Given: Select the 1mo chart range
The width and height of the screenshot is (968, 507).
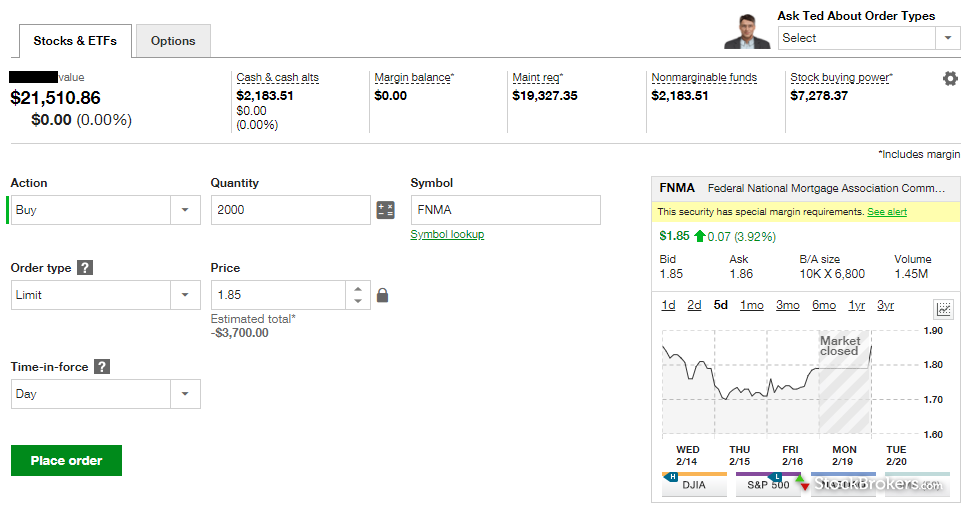Looking at the screenshot, I should [x=752, y=305].
